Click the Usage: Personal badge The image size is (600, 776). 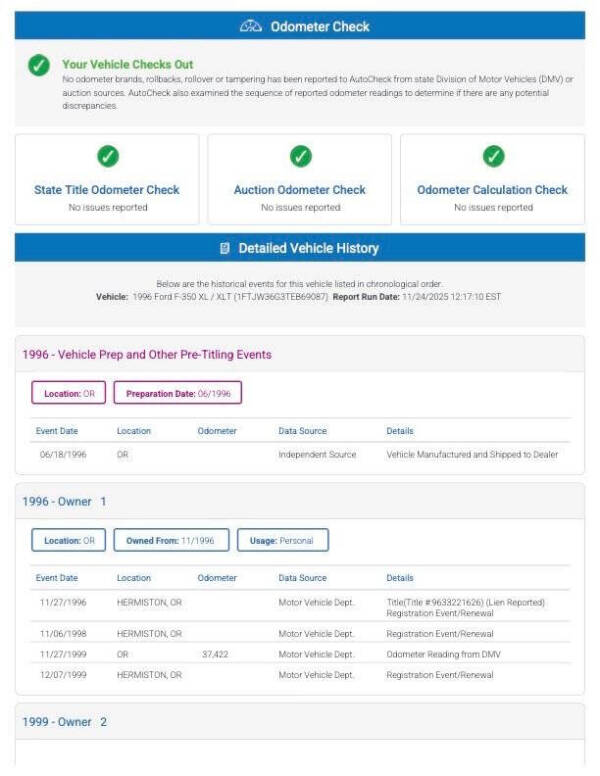tap(282, 541)
